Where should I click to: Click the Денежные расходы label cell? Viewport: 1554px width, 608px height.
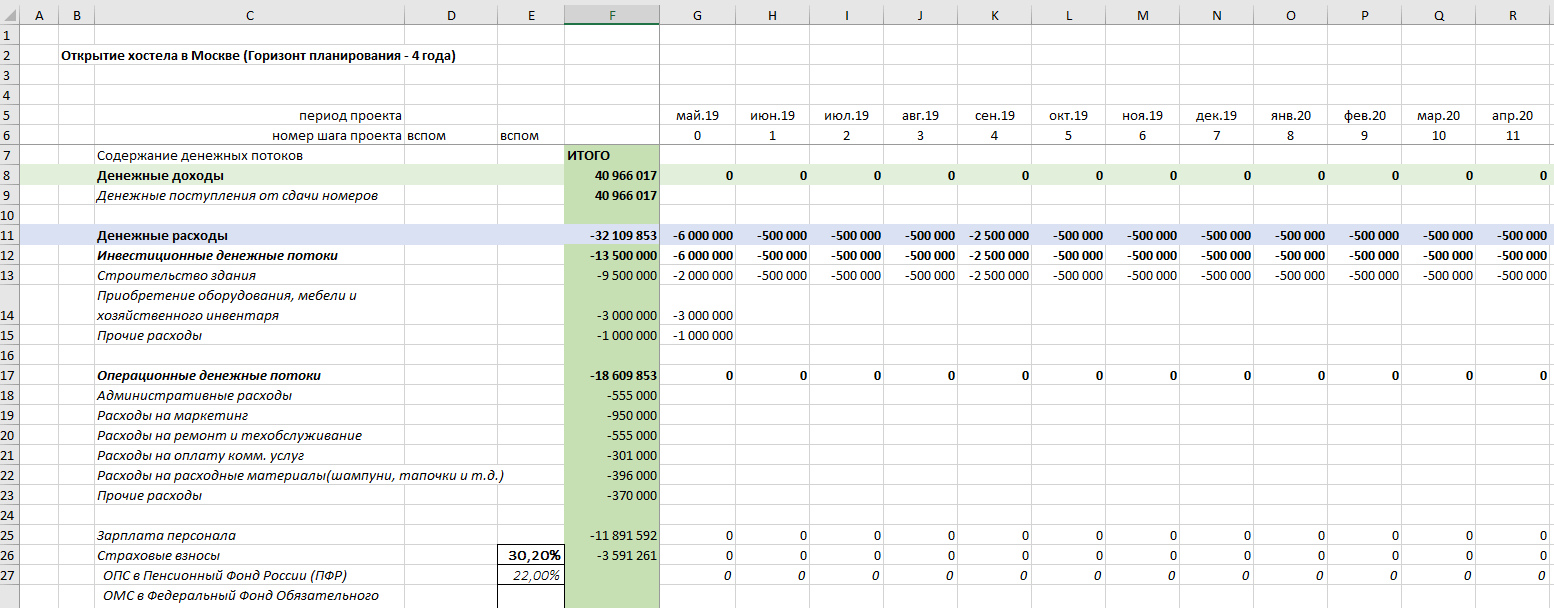249,236
